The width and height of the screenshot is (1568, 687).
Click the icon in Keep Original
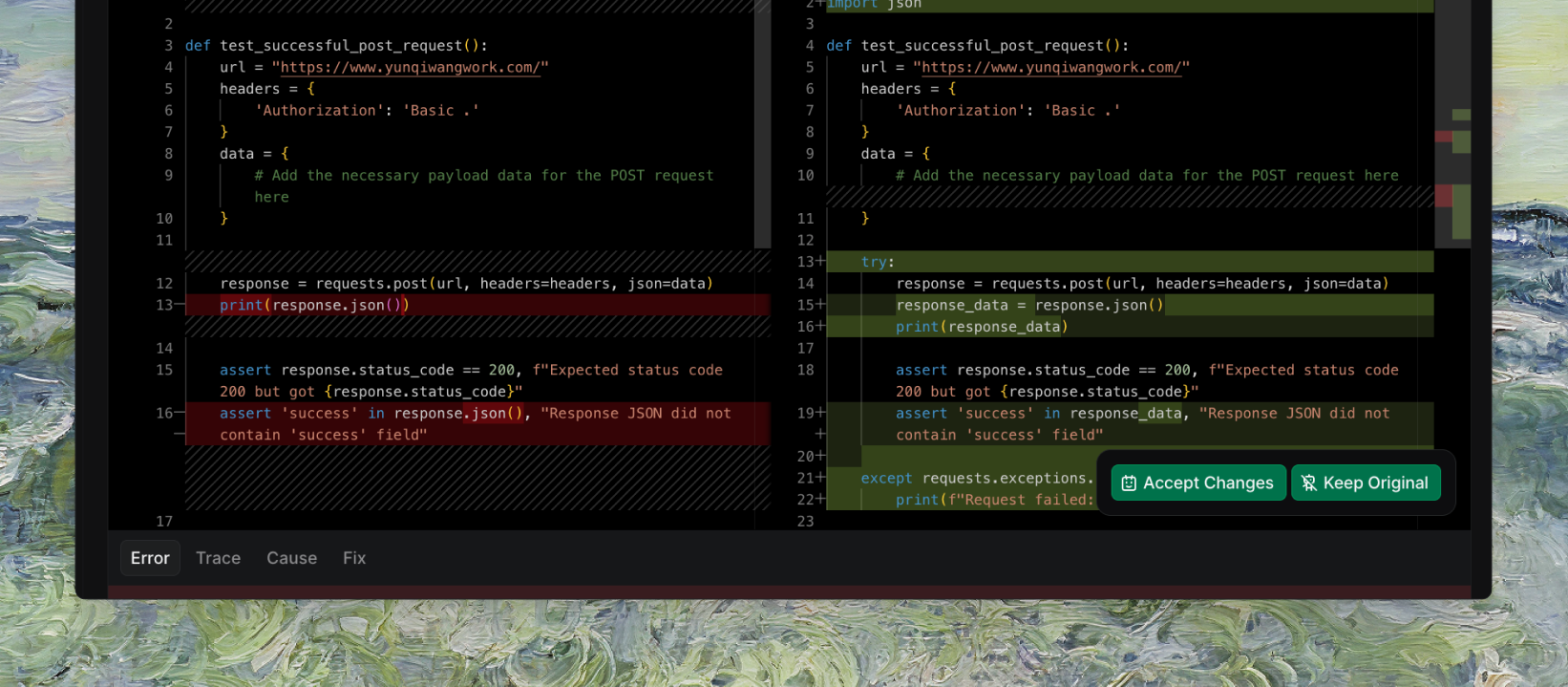[1308, 483]
